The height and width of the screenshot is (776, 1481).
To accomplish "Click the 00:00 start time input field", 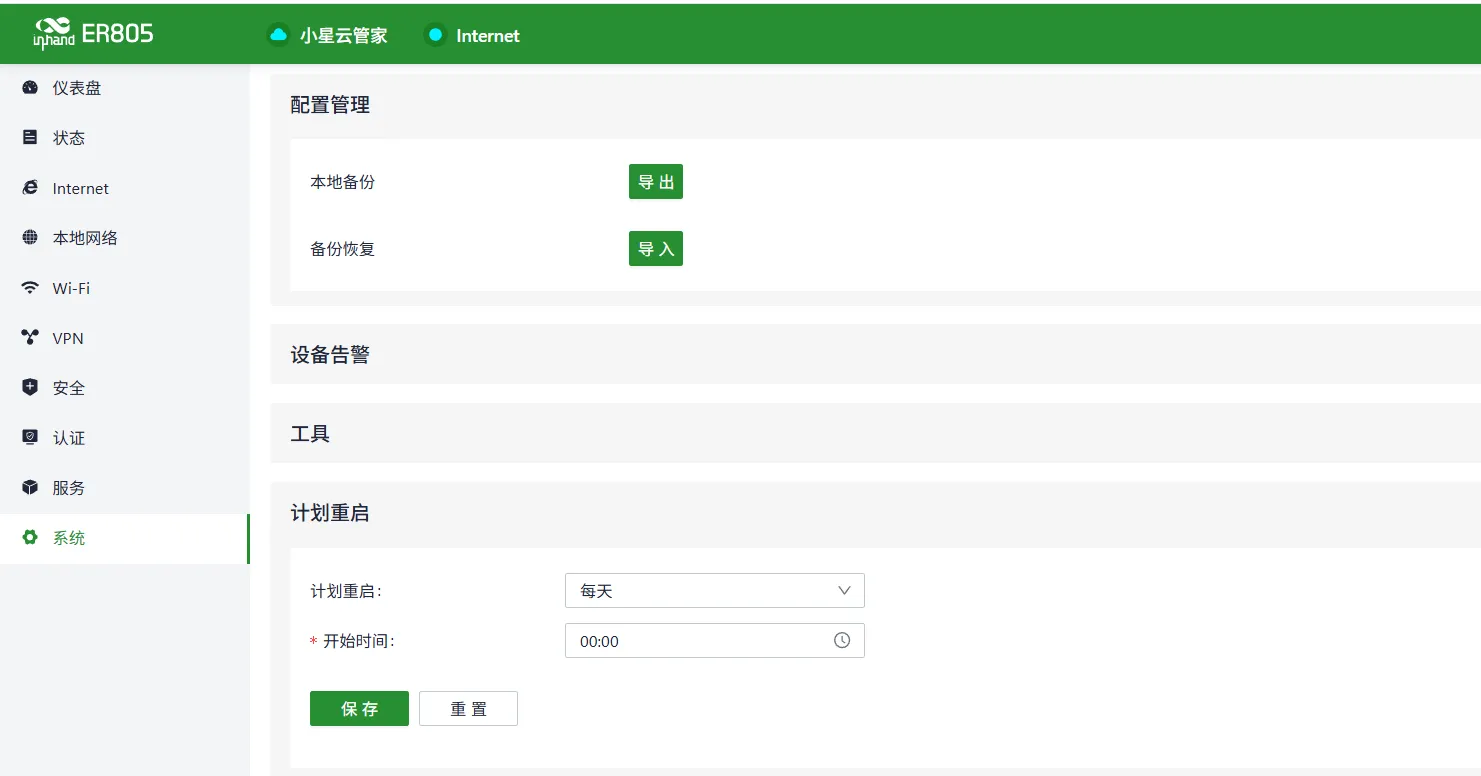I will pyautogui.click(x=715, y=641).
